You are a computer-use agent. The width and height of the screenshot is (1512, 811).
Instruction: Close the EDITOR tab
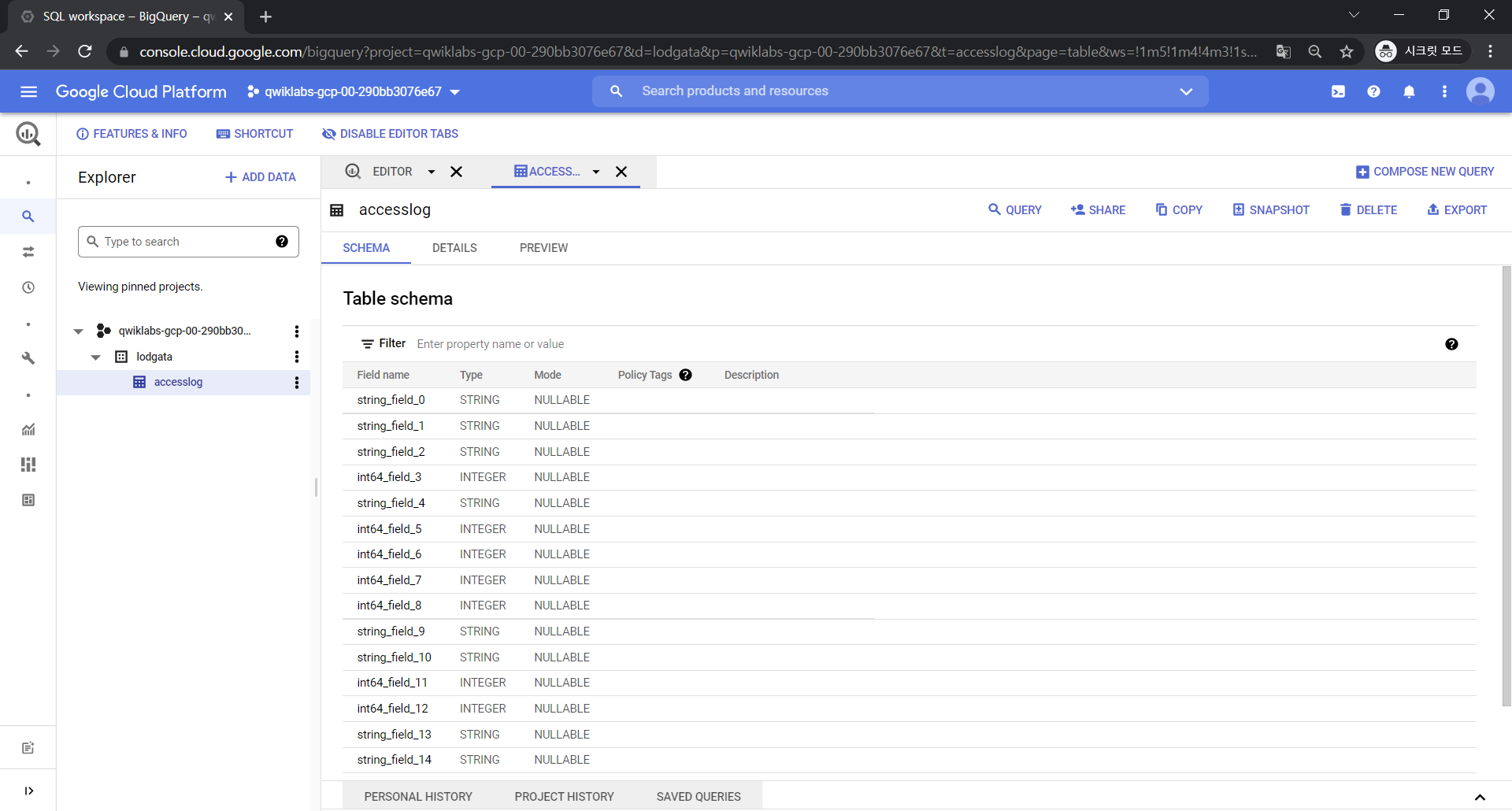pyautogui.click(x=456, y=172)
